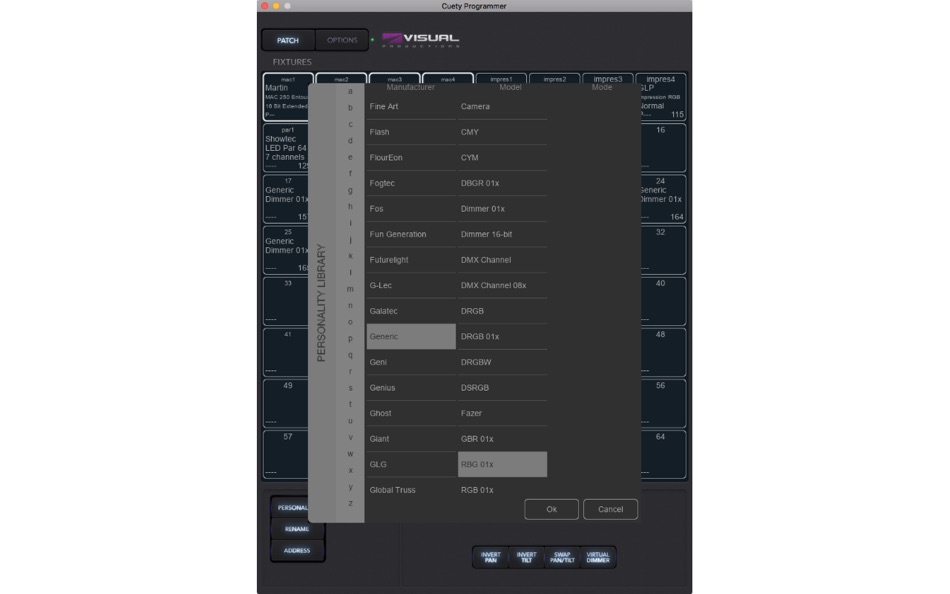The image size is (950, 594).
Task: Select empty fixture cell 57
Action: click(x=286, y=454)
